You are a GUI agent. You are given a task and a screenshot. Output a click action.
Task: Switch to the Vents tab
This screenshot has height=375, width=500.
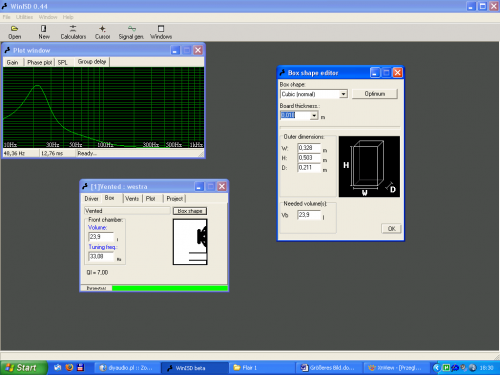tap(132, 199)
